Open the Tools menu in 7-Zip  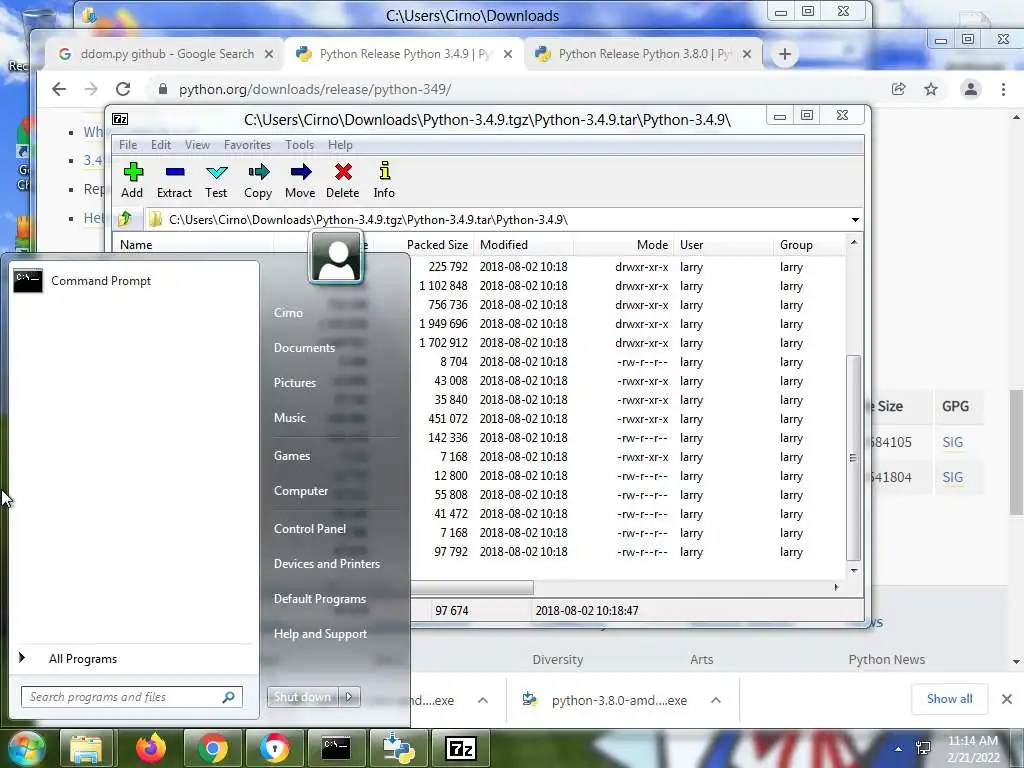coord(299,145)
